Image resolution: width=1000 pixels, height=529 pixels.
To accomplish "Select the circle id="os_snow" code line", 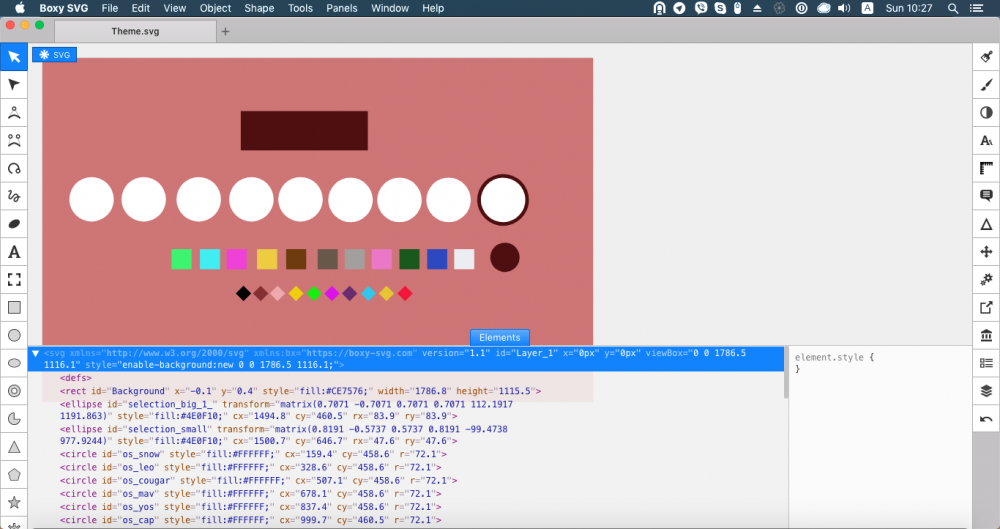I will tap(253, 454).
